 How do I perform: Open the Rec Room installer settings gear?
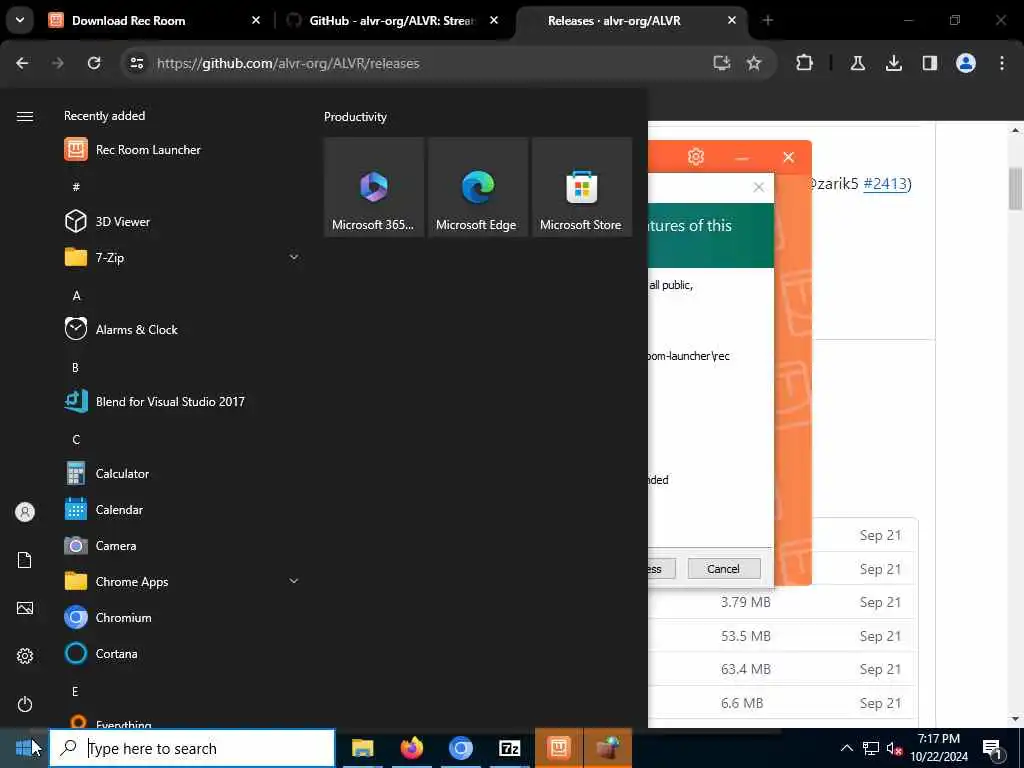(x=696, y=157)
